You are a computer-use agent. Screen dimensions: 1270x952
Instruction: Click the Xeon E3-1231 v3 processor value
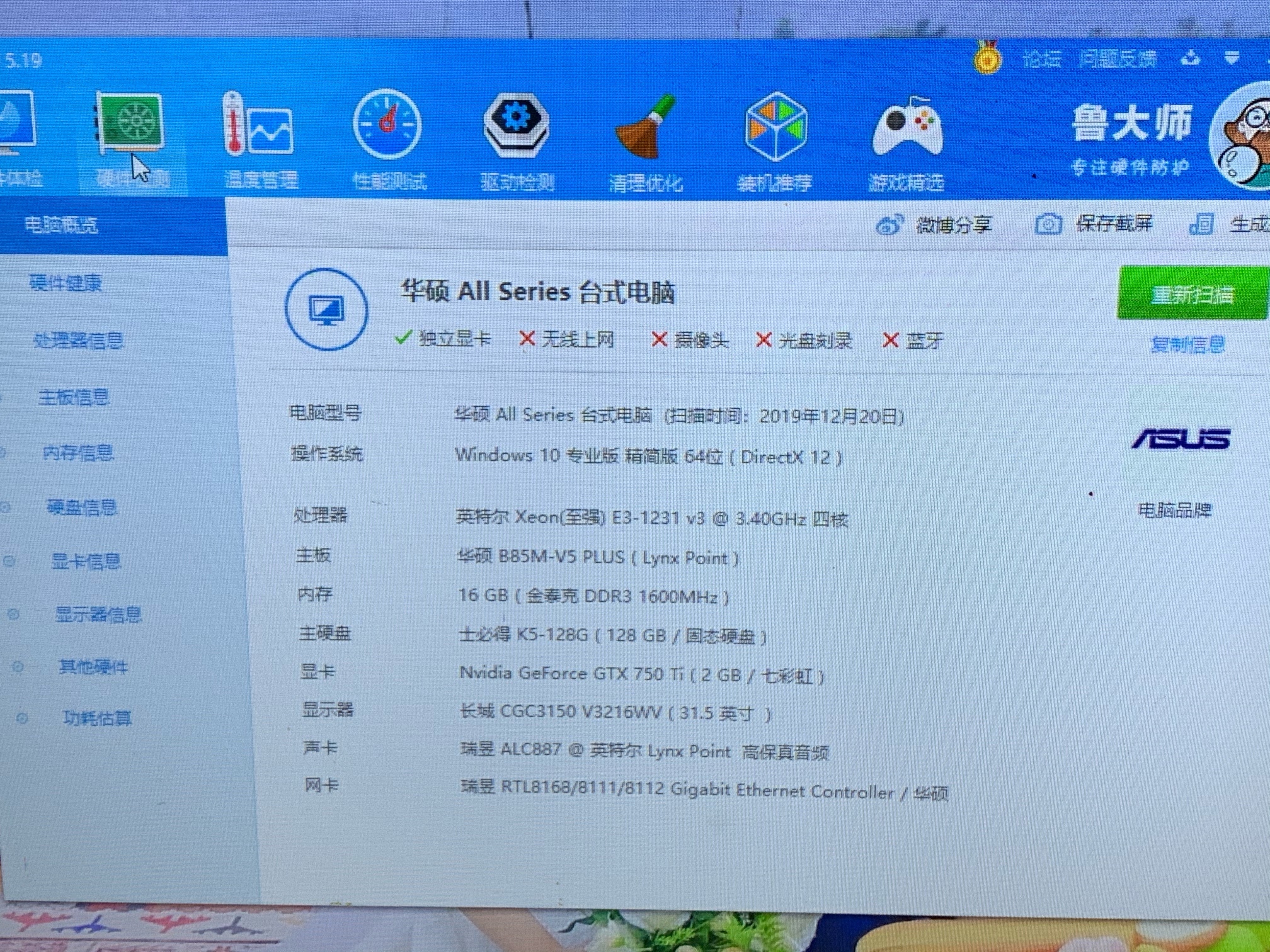651,518
